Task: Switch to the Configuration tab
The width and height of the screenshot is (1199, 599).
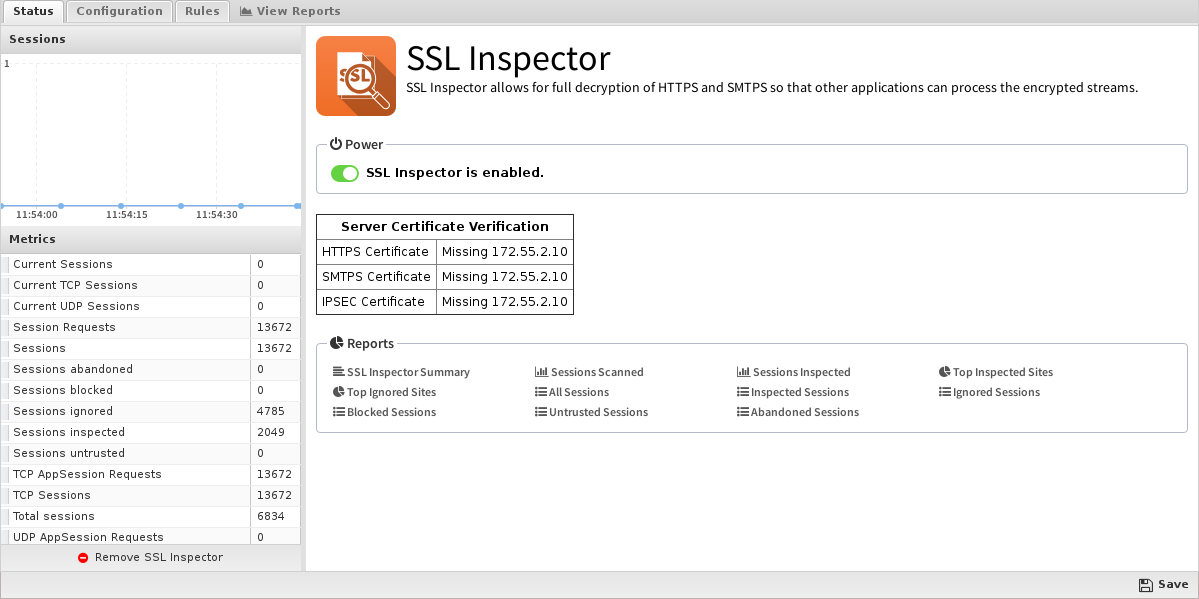Action: click(x=119, y=11)
